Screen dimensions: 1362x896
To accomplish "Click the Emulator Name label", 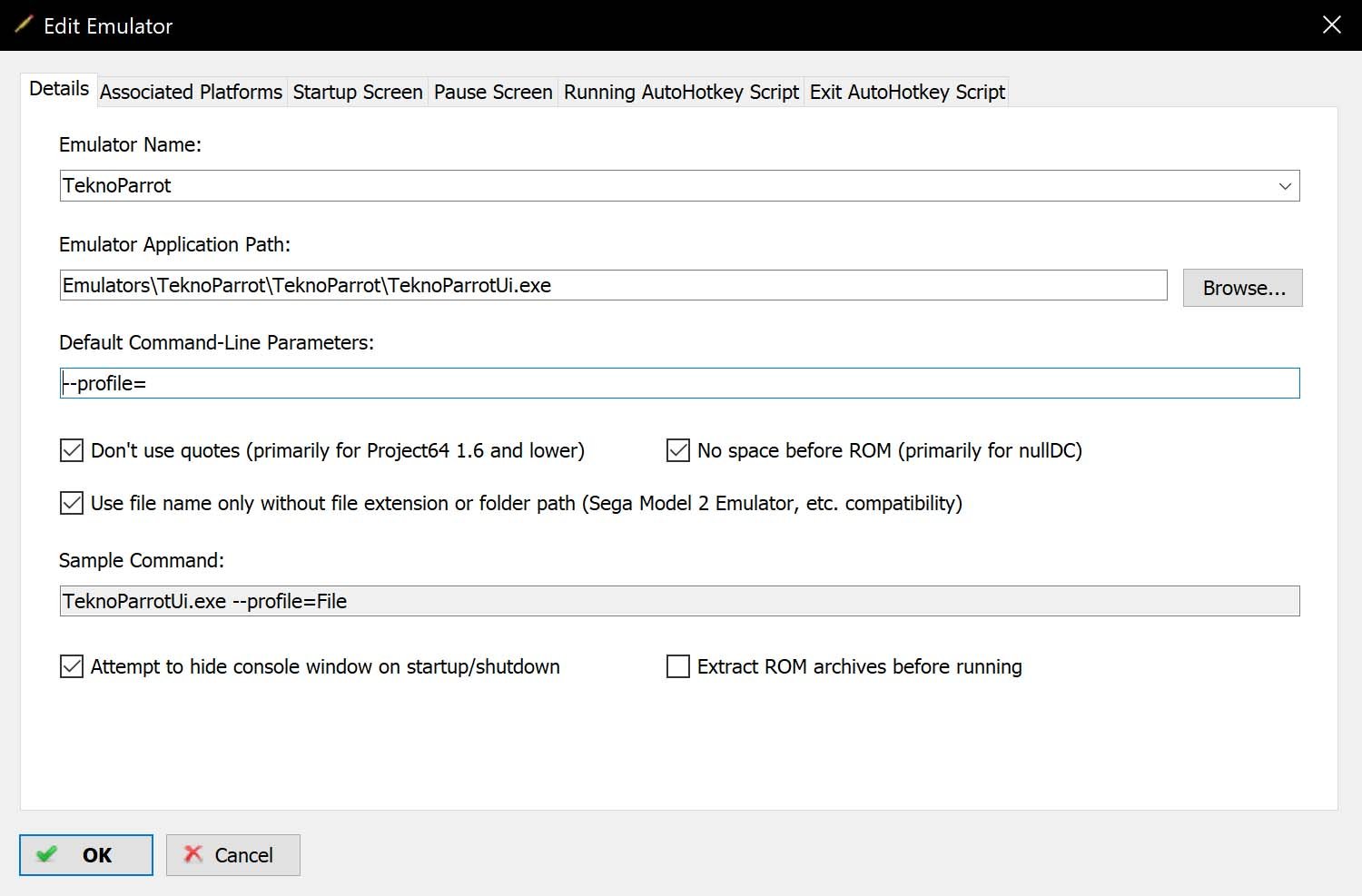I will pos(130,144).
